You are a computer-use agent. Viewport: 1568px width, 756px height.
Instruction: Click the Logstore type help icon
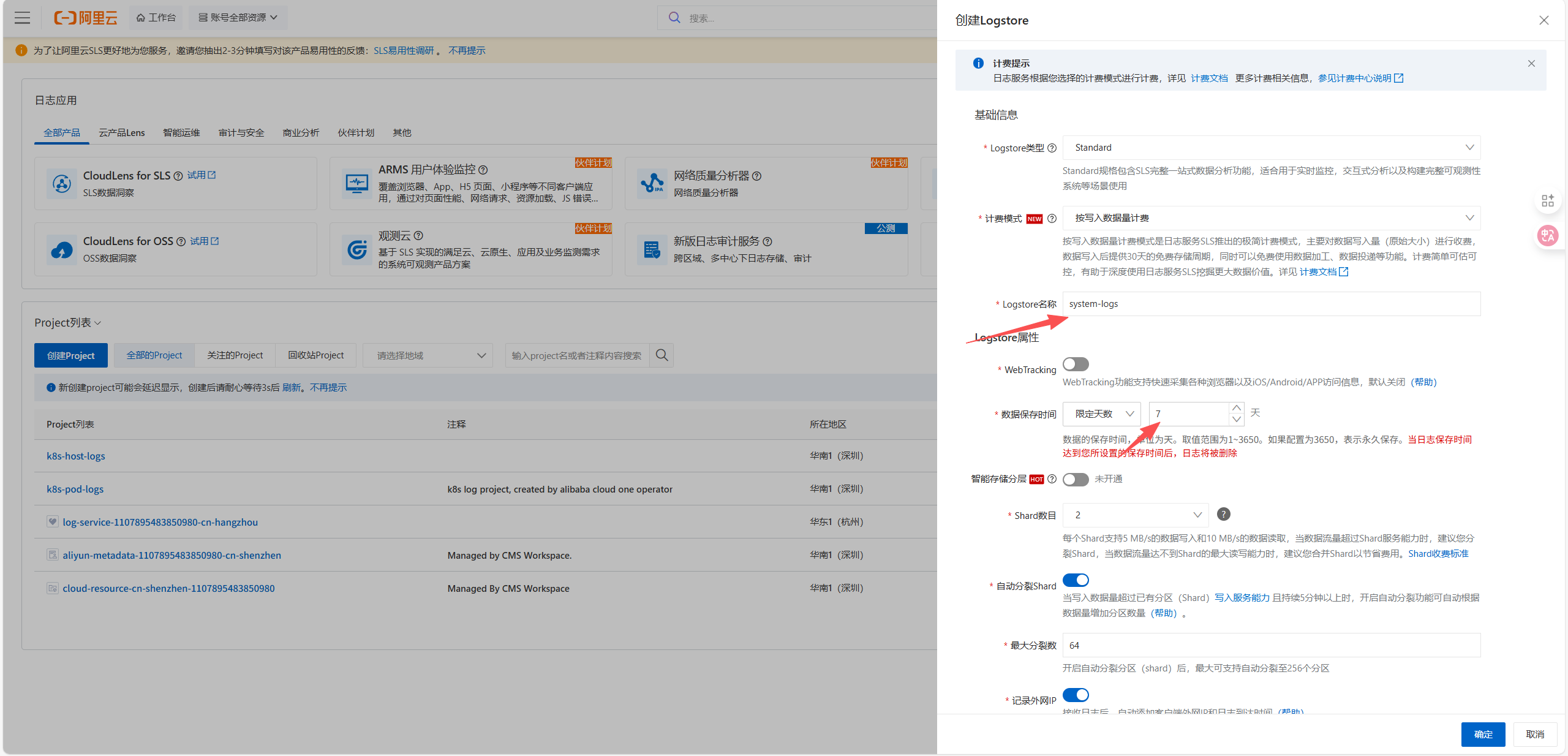[1052, 148]
